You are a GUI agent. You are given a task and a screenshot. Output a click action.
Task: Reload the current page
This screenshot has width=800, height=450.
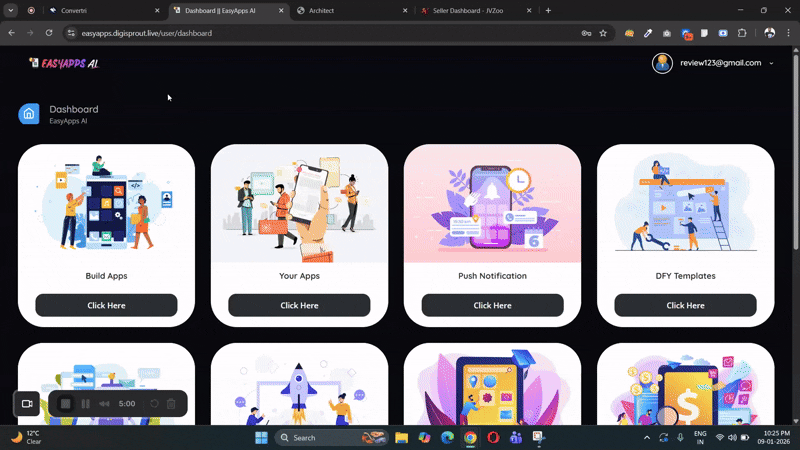[x=49, y=33]
